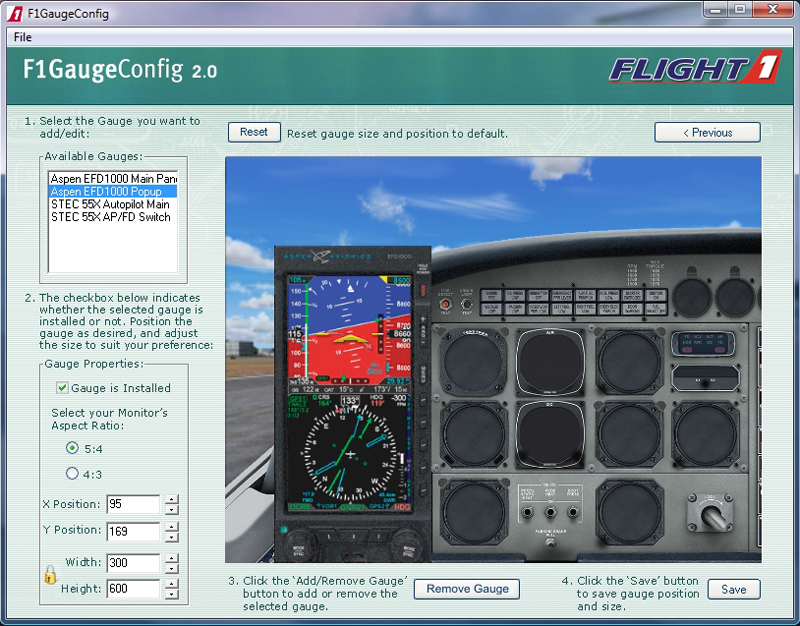Viewport: 800px width, 626px height.
Task: Choose the 4:3 aspect ratio
Action: coord(72,473)
